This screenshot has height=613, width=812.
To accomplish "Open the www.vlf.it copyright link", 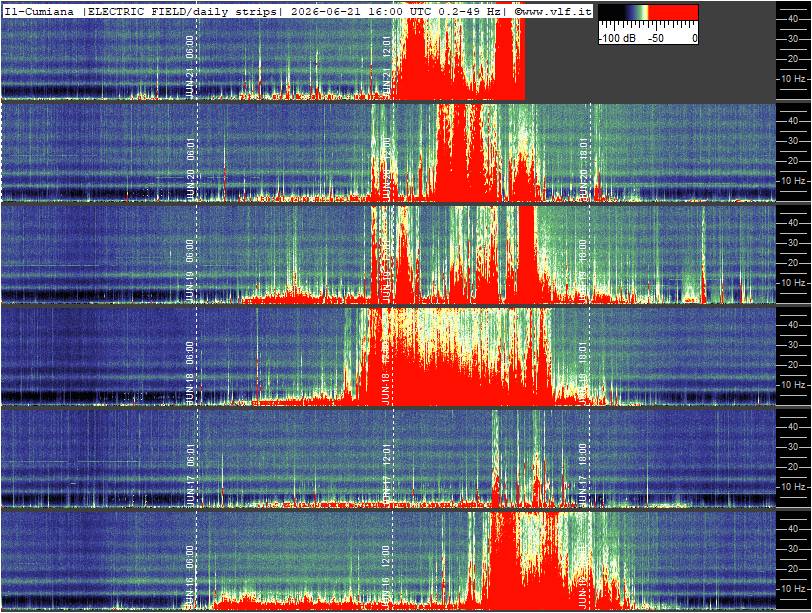I will click(x=553, y=11).
